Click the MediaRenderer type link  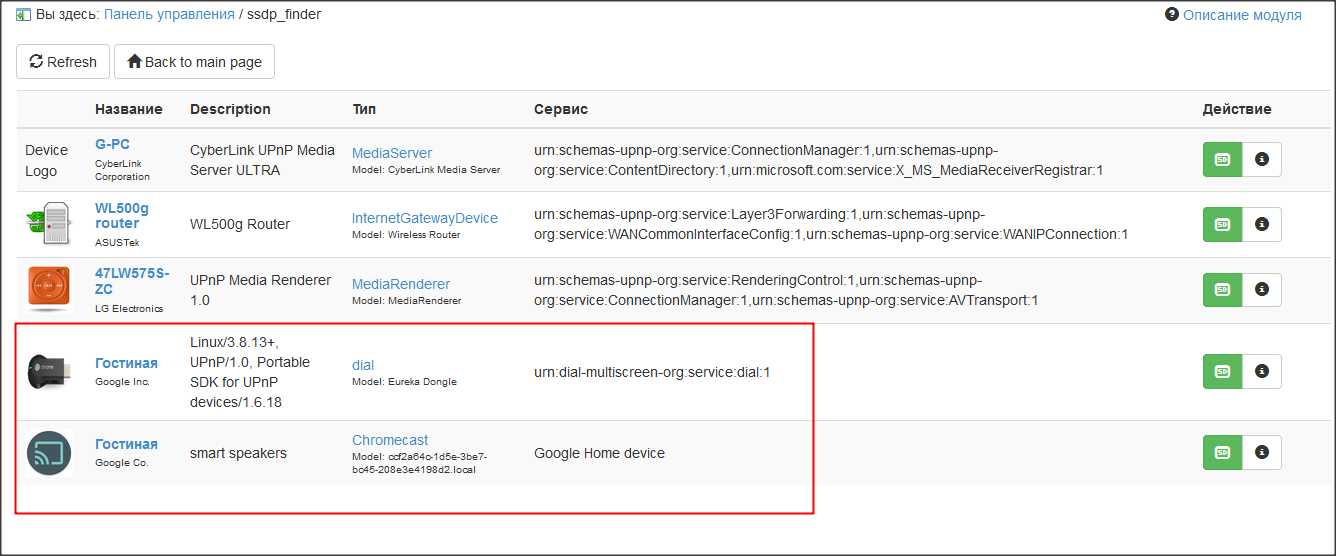400,284
